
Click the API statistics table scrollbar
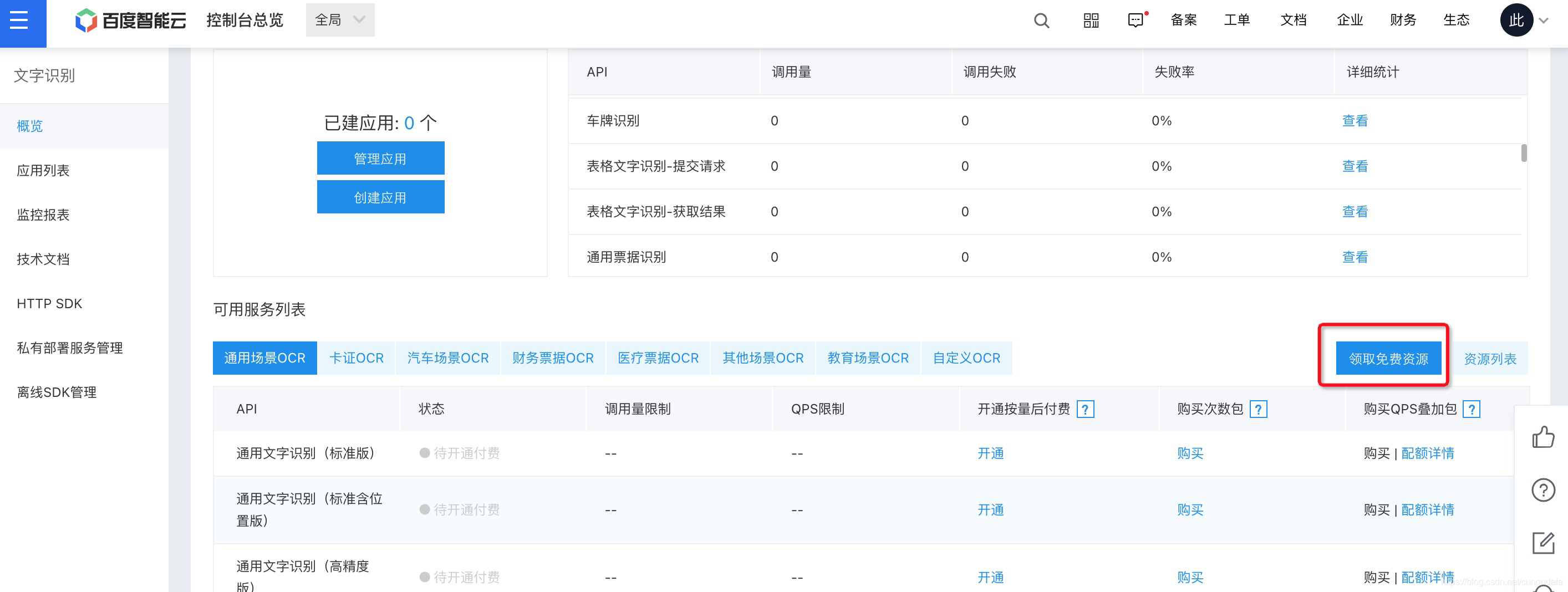1524,153
